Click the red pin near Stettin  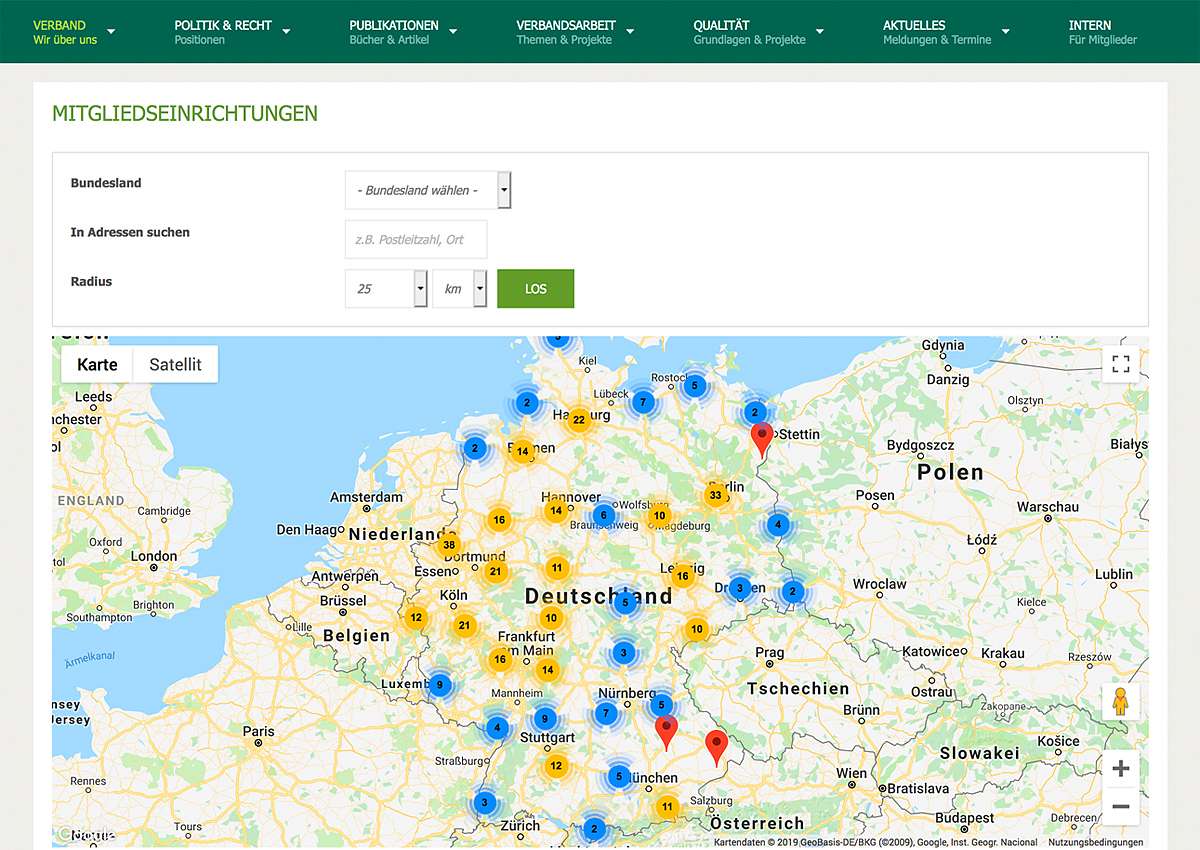(762, 440)
